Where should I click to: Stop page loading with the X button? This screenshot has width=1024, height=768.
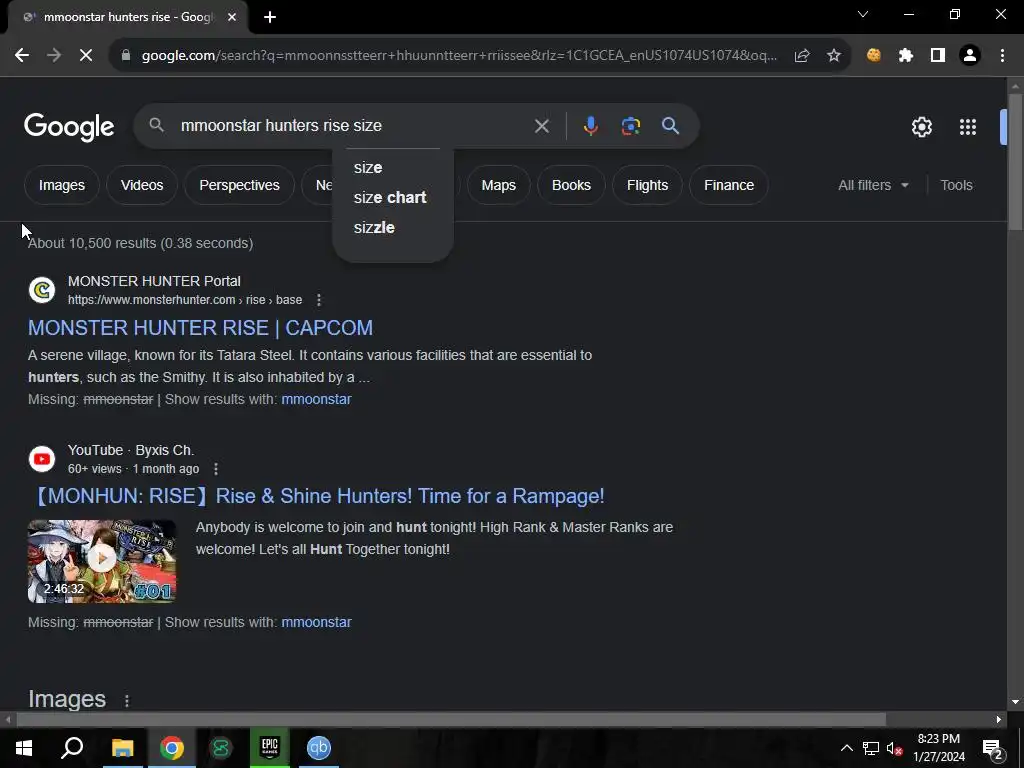(86, 56)
